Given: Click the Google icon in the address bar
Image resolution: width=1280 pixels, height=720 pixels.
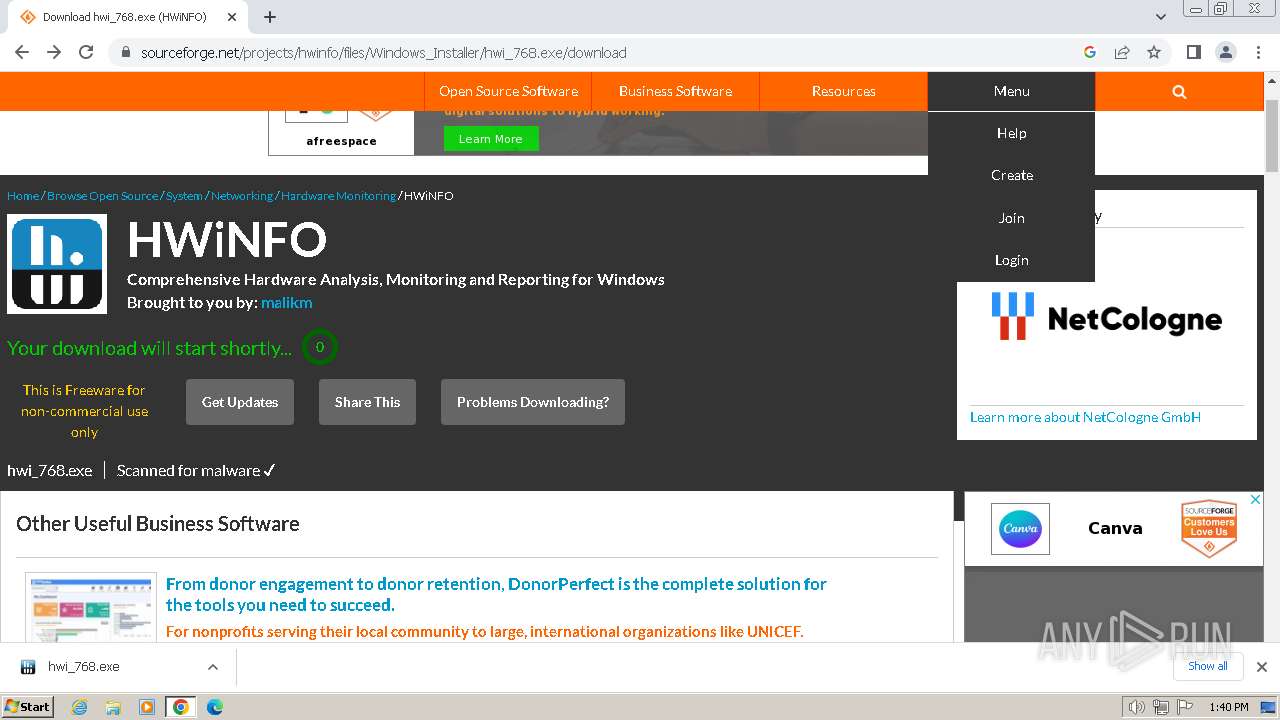Looking at the screenshot, I should coord(1090,52).
